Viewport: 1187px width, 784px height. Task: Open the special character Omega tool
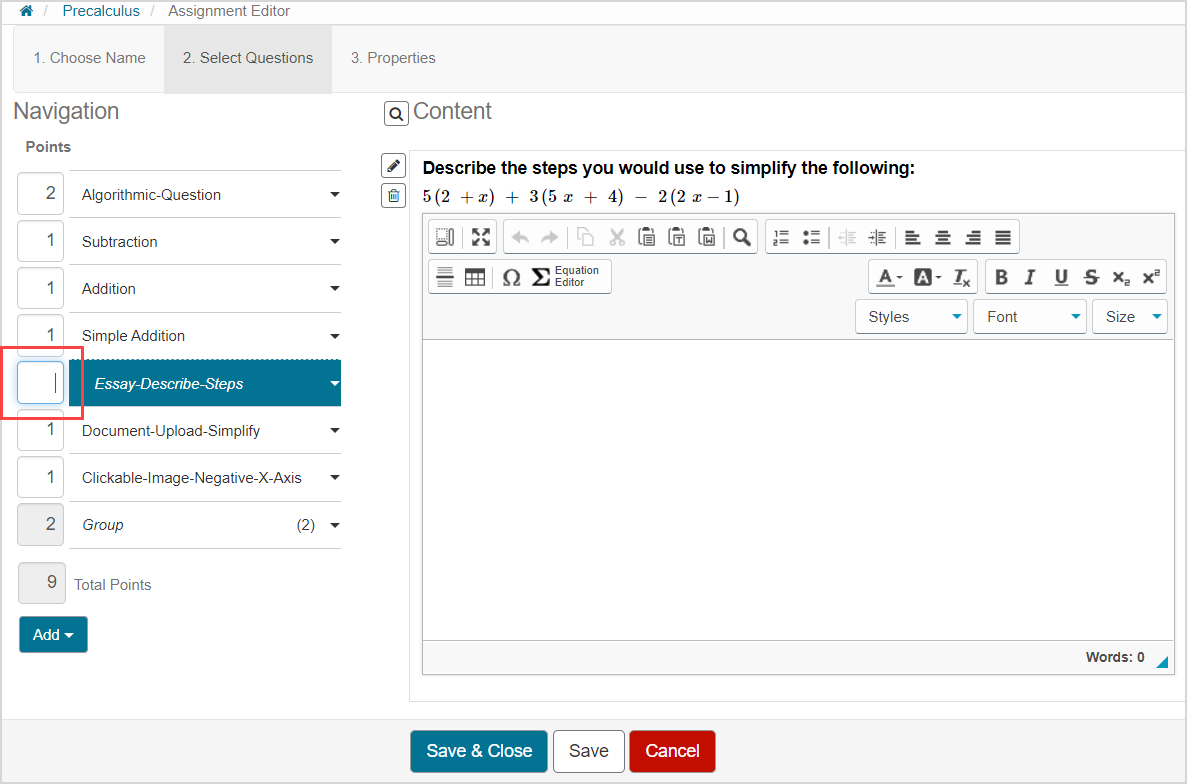coord(511,277)
